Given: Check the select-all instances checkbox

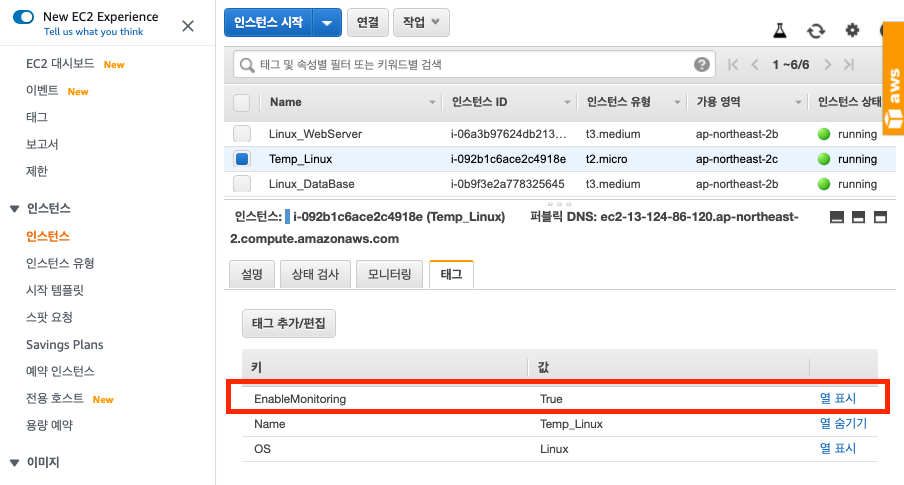Looking at the screenshot, I should point(242,103).
